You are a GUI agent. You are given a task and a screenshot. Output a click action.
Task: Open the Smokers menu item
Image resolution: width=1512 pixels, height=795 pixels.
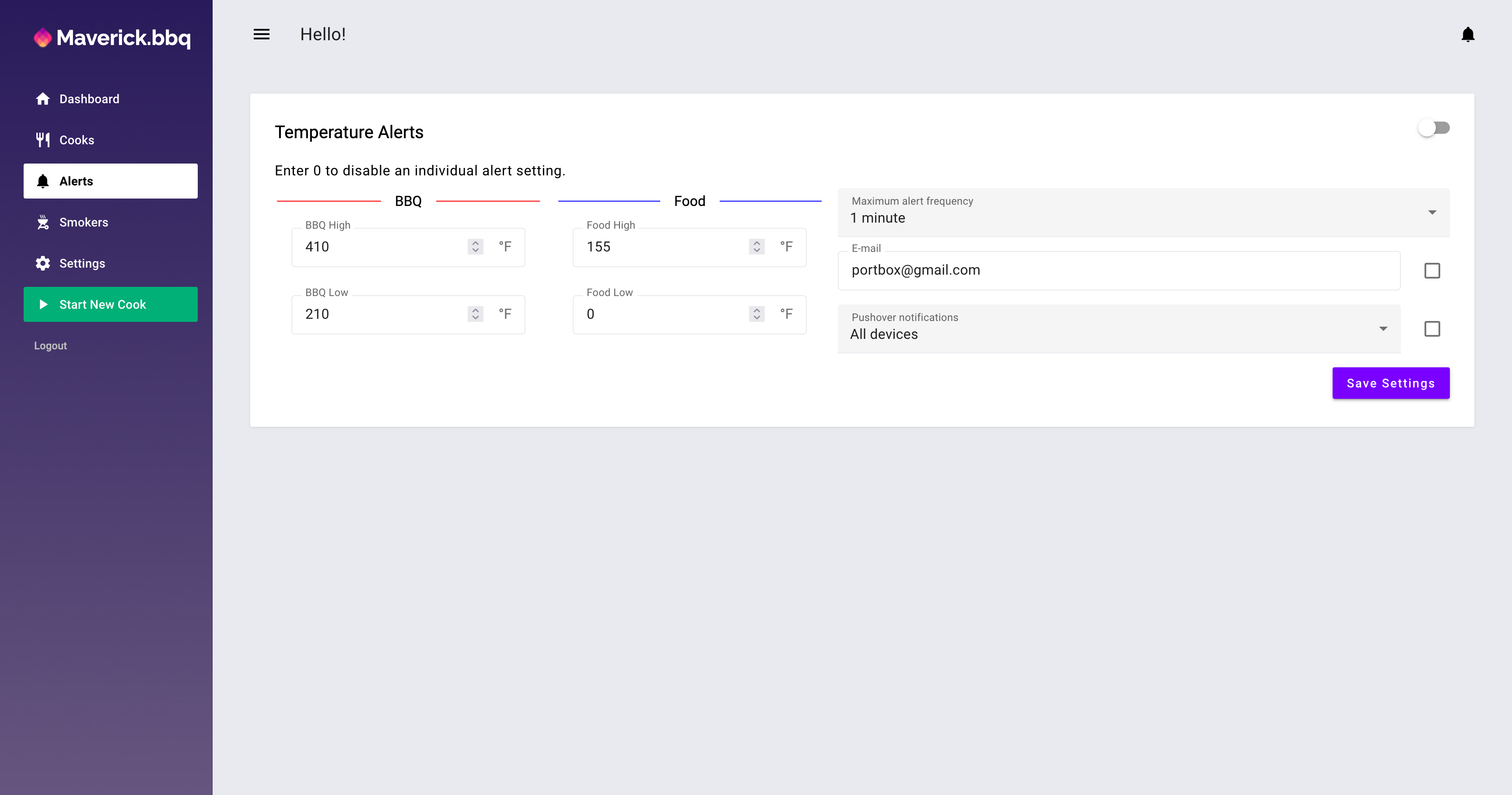click(x=84, y=223)
